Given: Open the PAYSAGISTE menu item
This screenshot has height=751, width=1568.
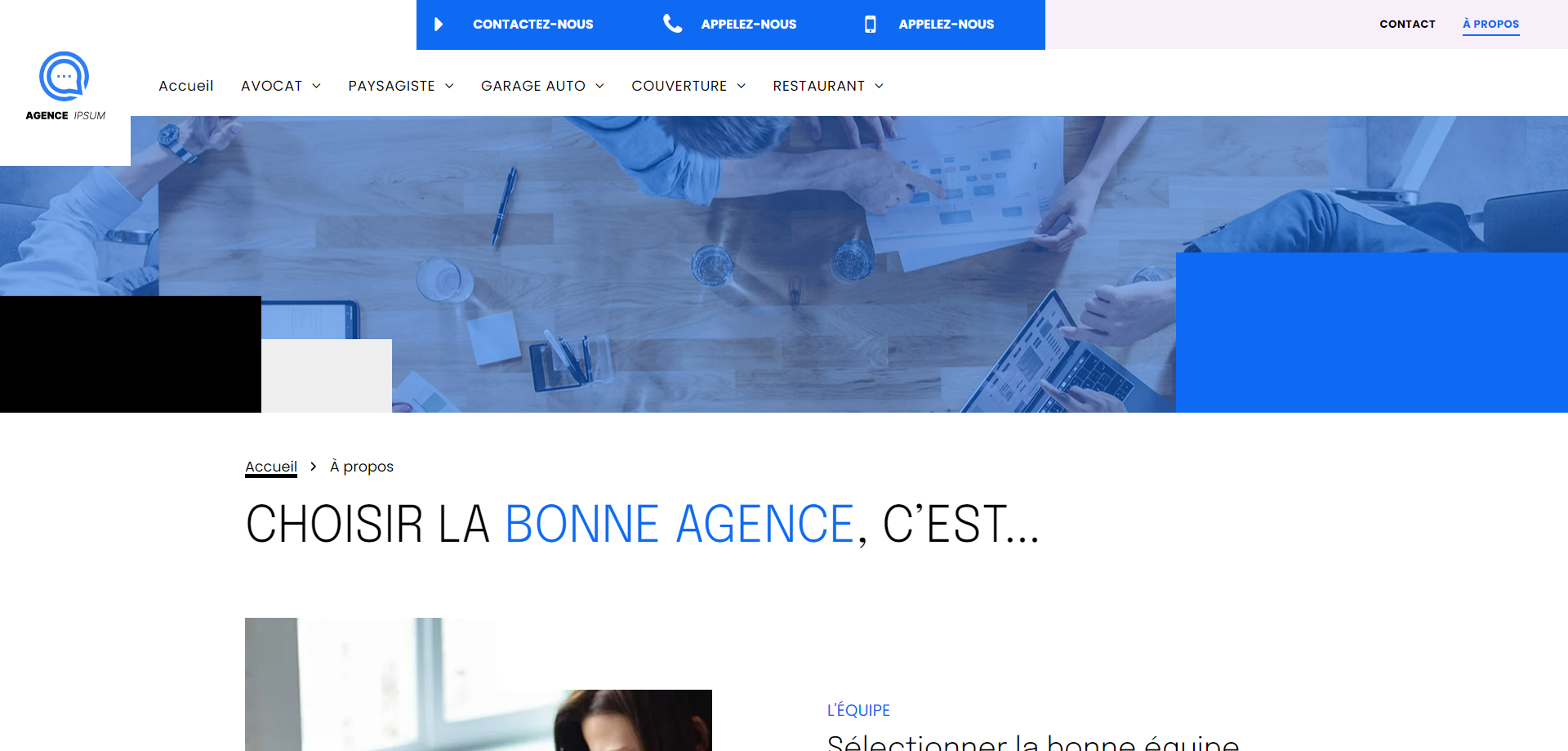Looking at the screenshot, I should click(x=391, y=86).
